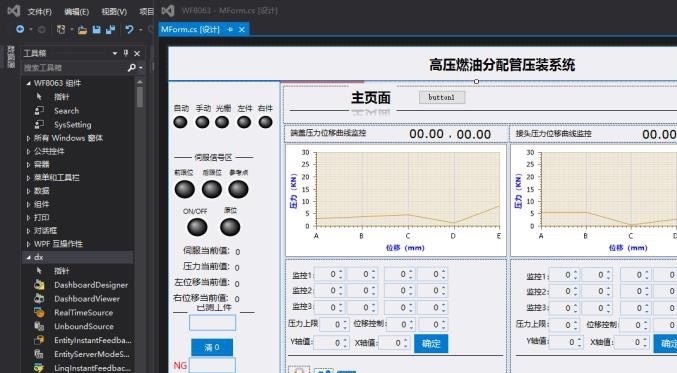Expand the 公共控件 group
The image size is (677, 373).
point(28,152)
